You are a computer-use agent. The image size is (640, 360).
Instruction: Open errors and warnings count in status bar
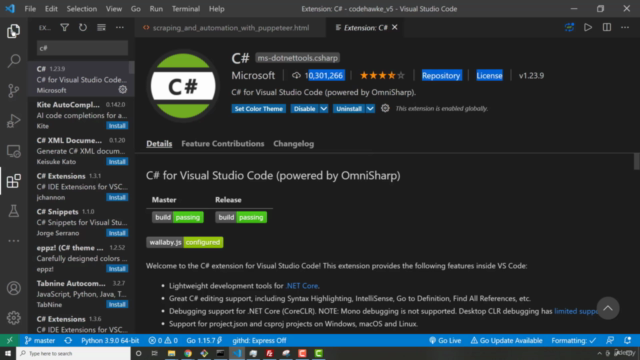point(163,340)
